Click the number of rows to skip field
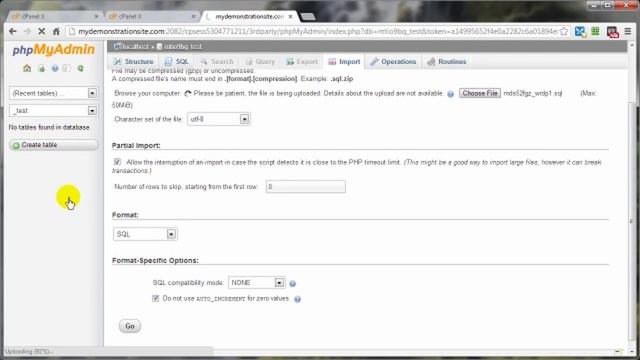 (x=305, y=187)
